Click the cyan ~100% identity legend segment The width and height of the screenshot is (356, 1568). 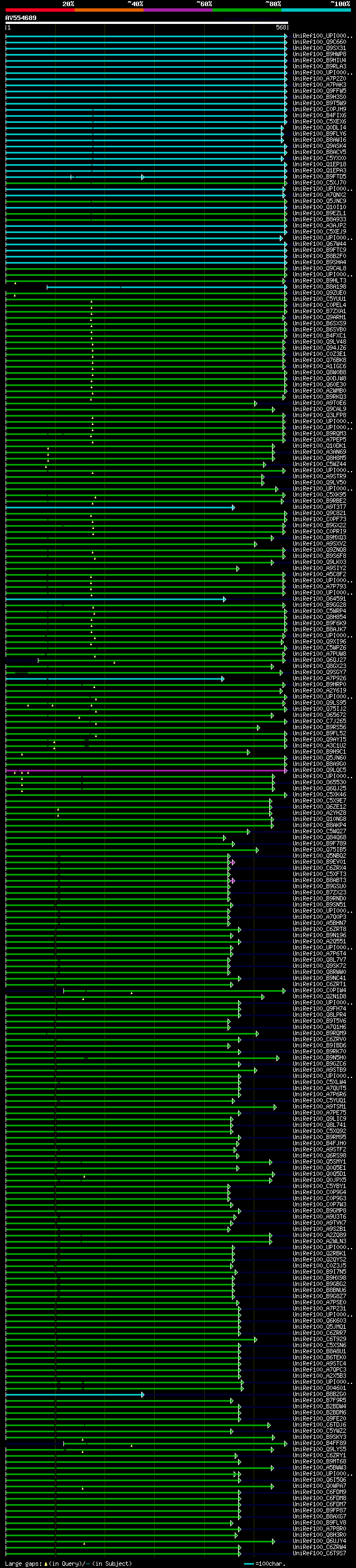(317, 10)
